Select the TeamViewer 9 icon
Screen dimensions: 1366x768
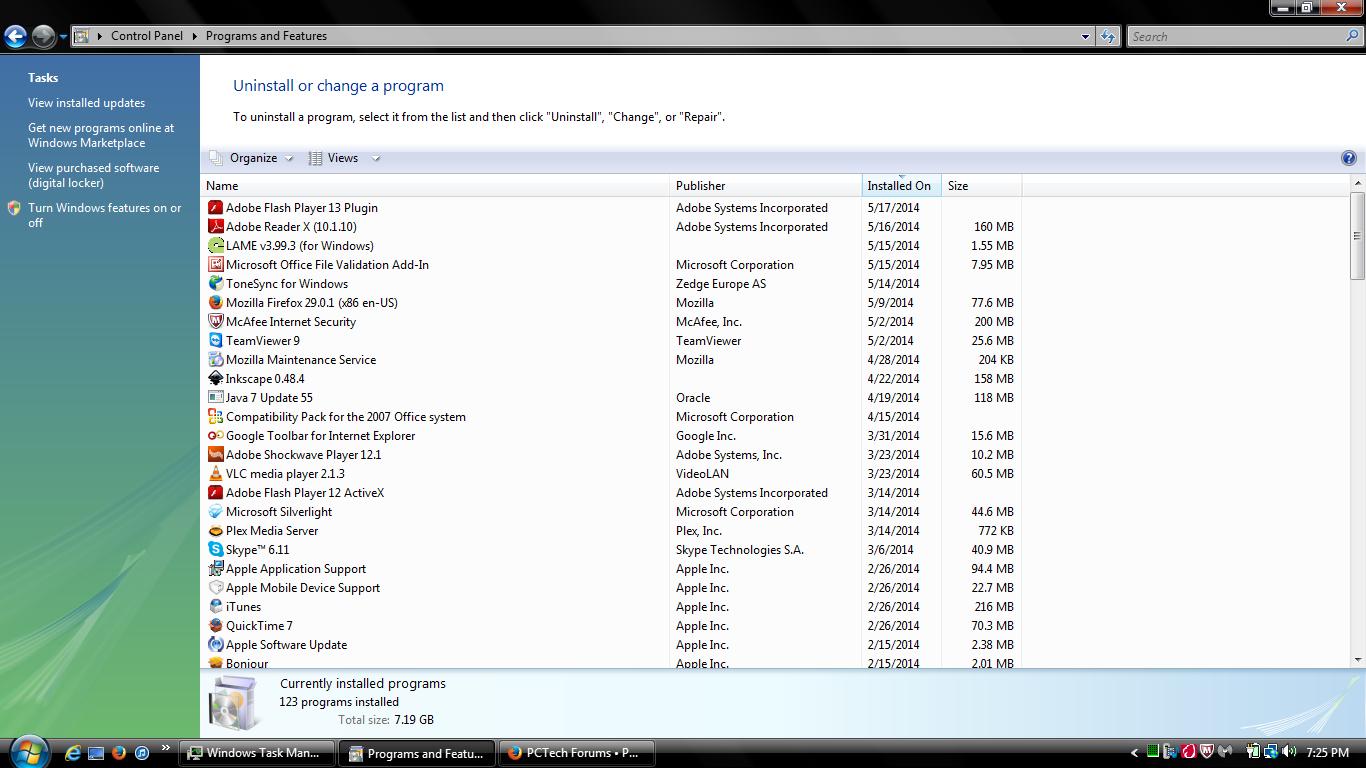tap(215, 341)
